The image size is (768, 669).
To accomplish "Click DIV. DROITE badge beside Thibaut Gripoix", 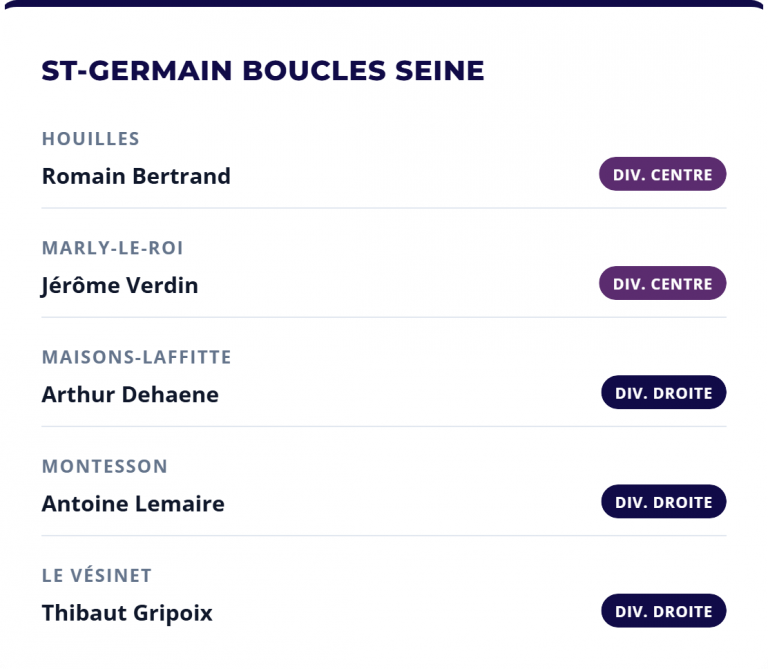I will [663, 611].
